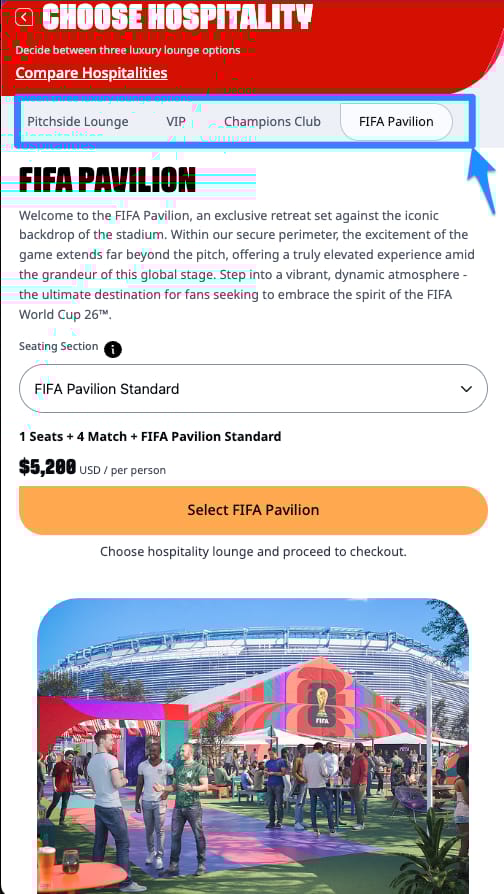Select the highlighted FIFA Pavilion tab

(x=396, y=121)
